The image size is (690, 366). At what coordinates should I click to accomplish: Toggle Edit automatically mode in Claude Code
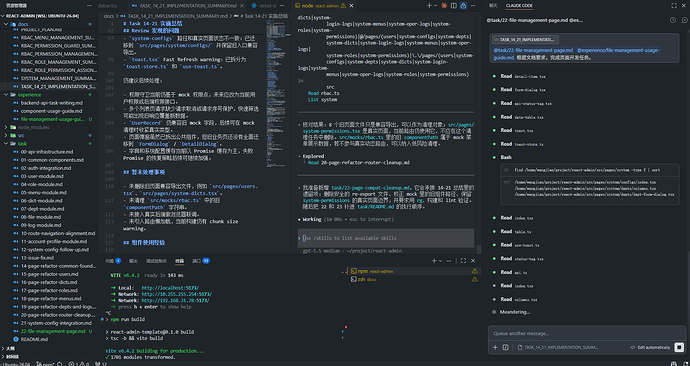650,347
